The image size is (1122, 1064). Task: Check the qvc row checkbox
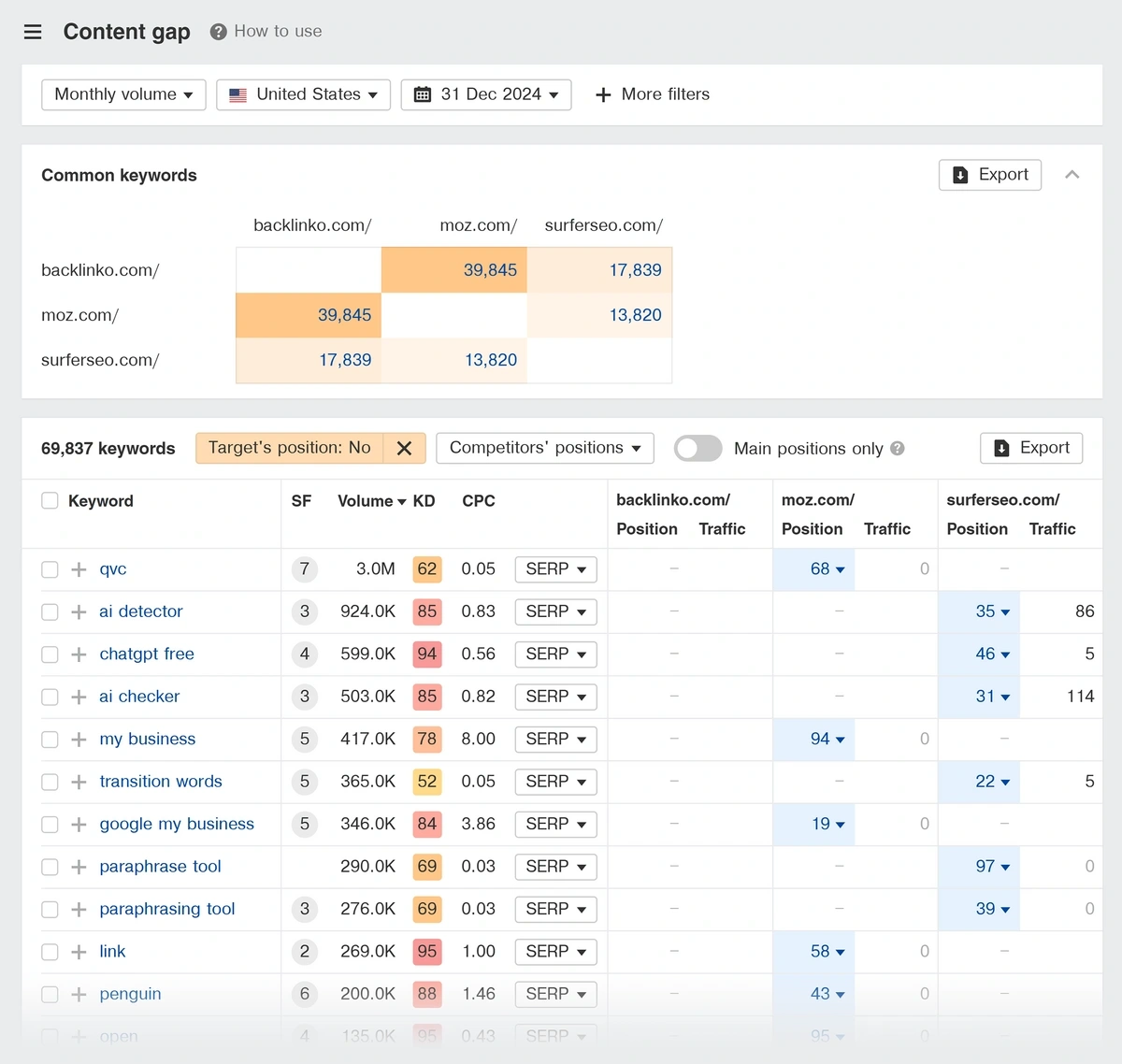tap(50, 569)
